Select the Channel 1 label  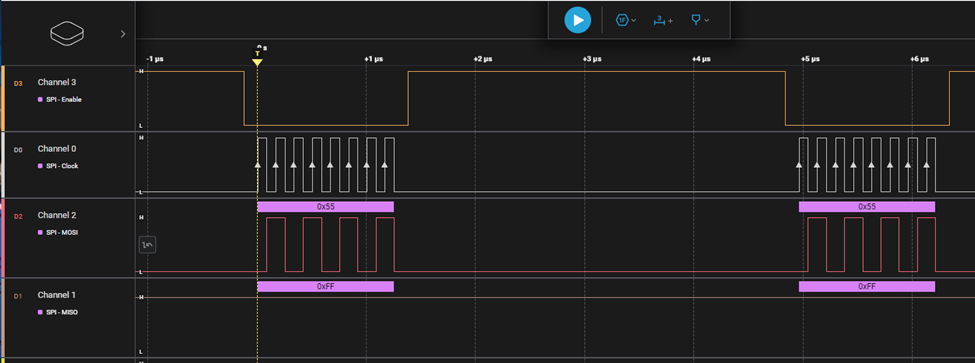pos(57,295)
